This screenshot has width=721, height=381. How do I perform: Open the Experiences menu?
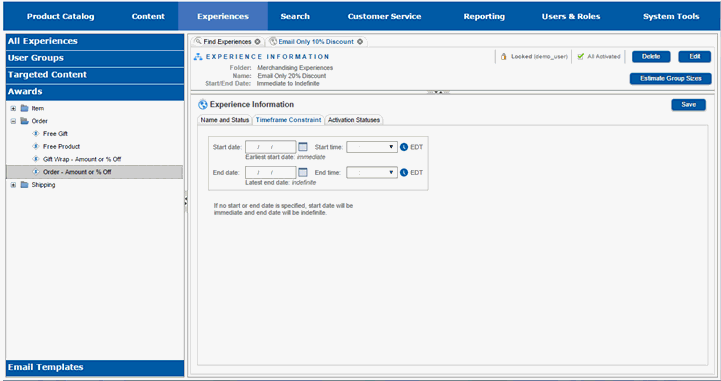[x=223, y=17]
